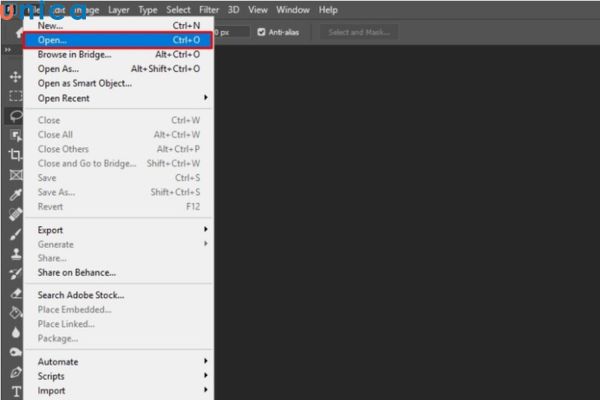
Task: Expand the Automate submenu
Action: [118, 362]
